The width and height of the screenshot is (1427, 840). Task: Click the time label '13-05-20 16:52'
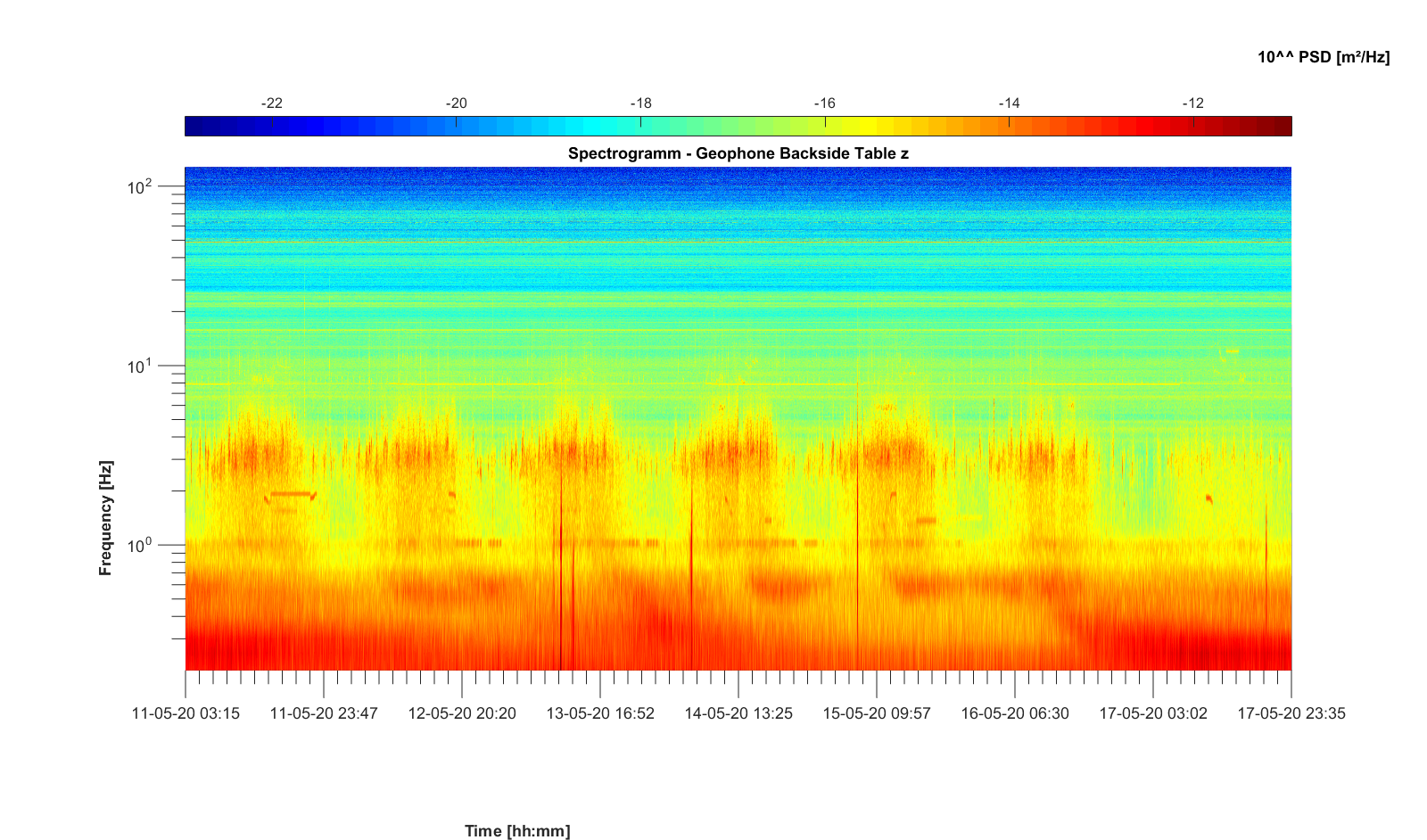[600, 713]
